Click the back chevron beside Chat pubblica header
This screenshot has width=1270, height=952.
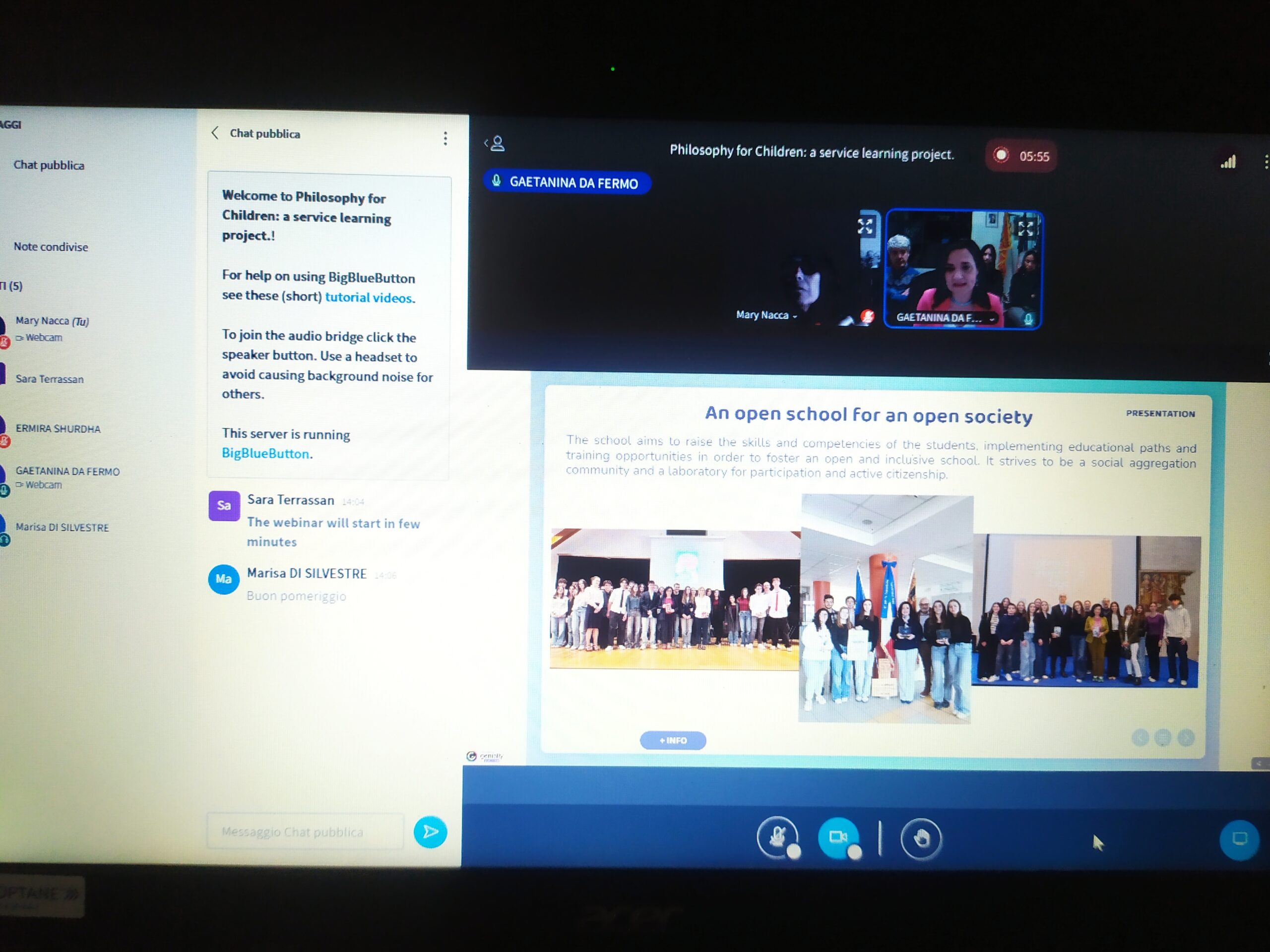215,133
